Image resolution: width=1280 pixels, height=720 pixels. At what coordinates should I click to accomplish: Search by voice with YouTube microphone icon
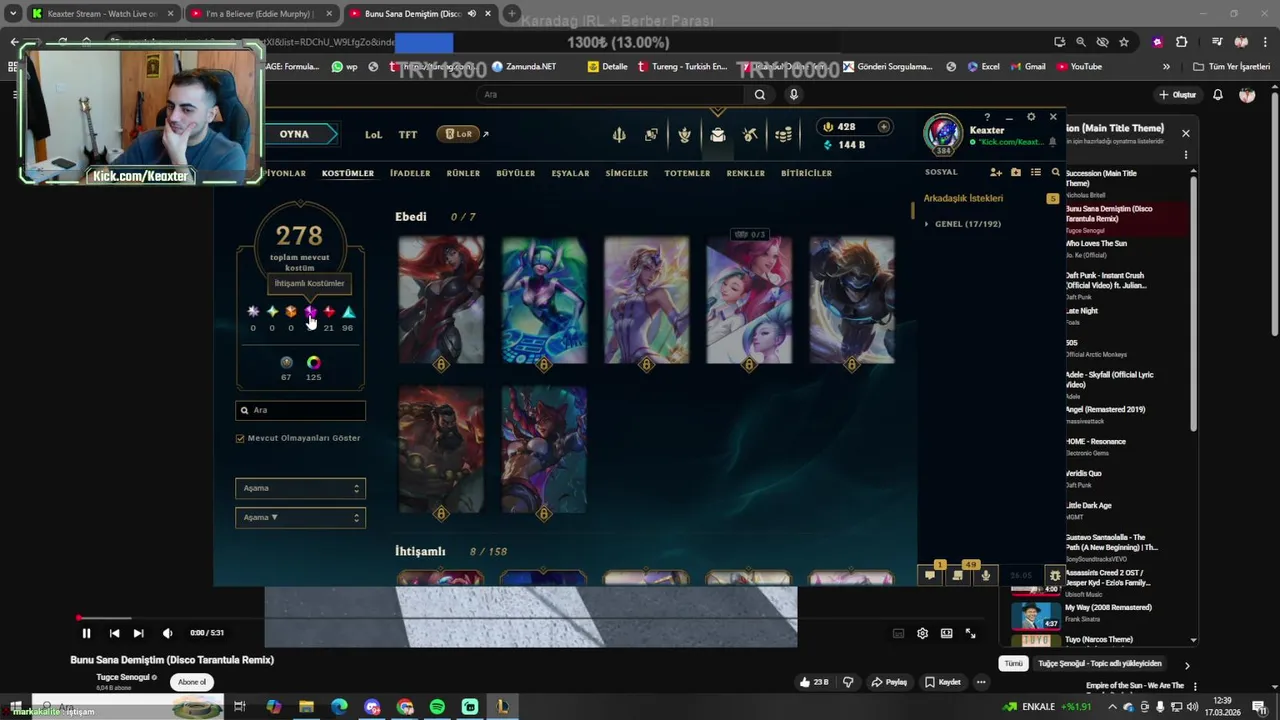(x=794, y=94)
